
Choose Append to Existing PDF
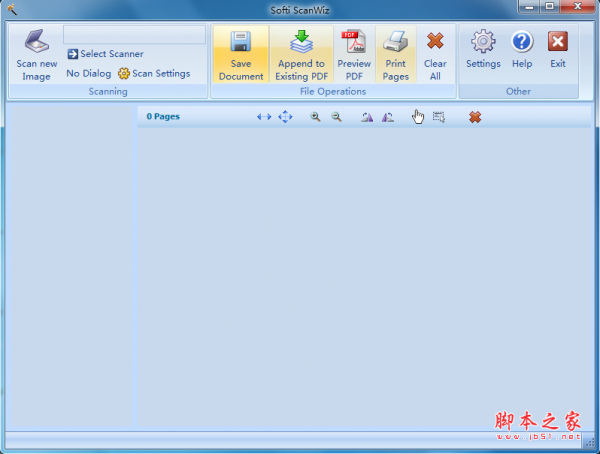[x=302, y=54]
